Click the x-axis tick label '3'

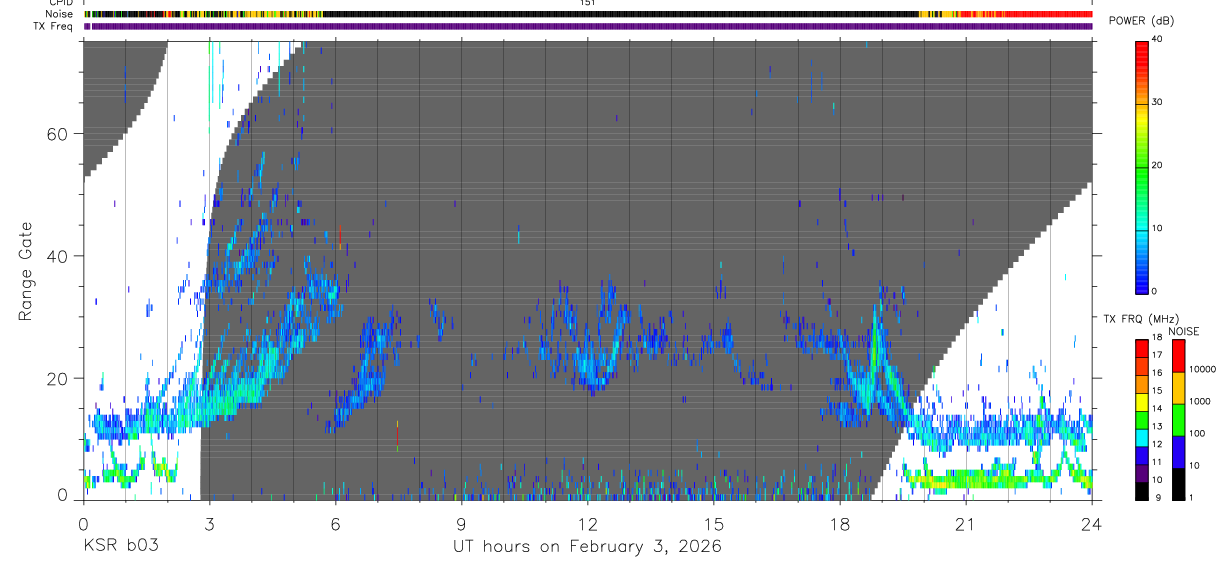[208, 523]
